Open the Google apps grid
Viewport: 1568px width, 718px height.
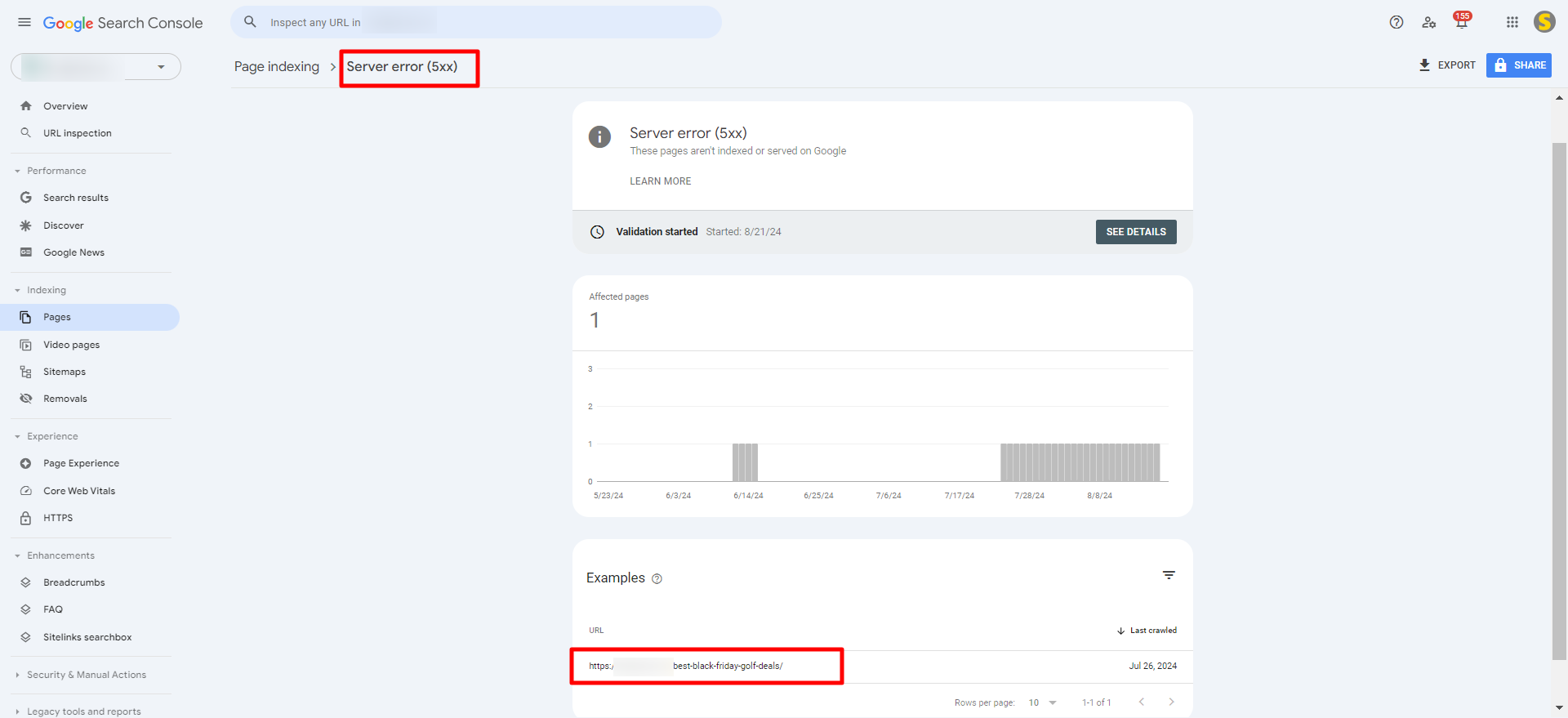(1512, 23)
